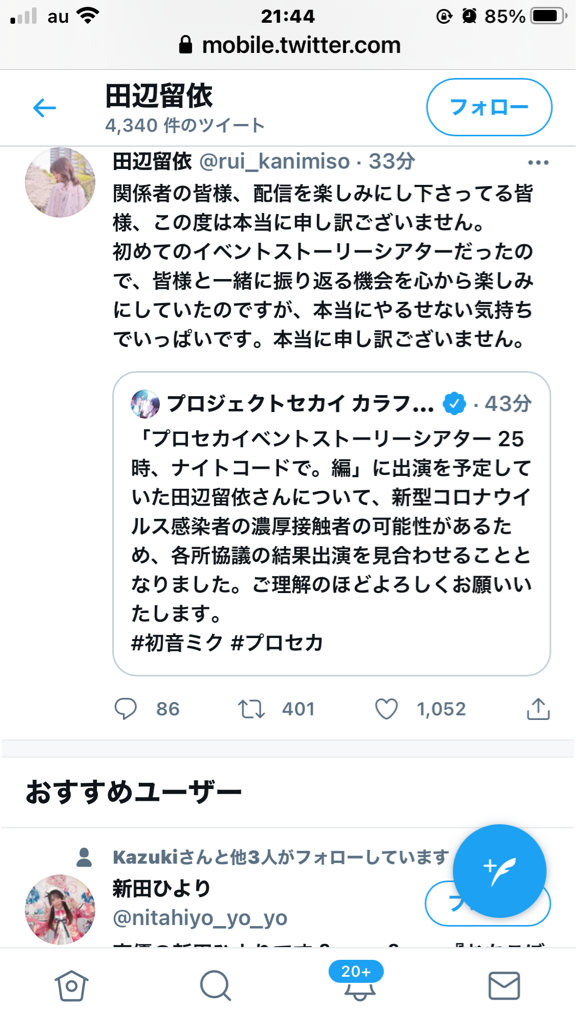The height and width of the screenshot is (1024, 576).
Task: Tap the compose tweet floating button
Action: click(500, 871)
